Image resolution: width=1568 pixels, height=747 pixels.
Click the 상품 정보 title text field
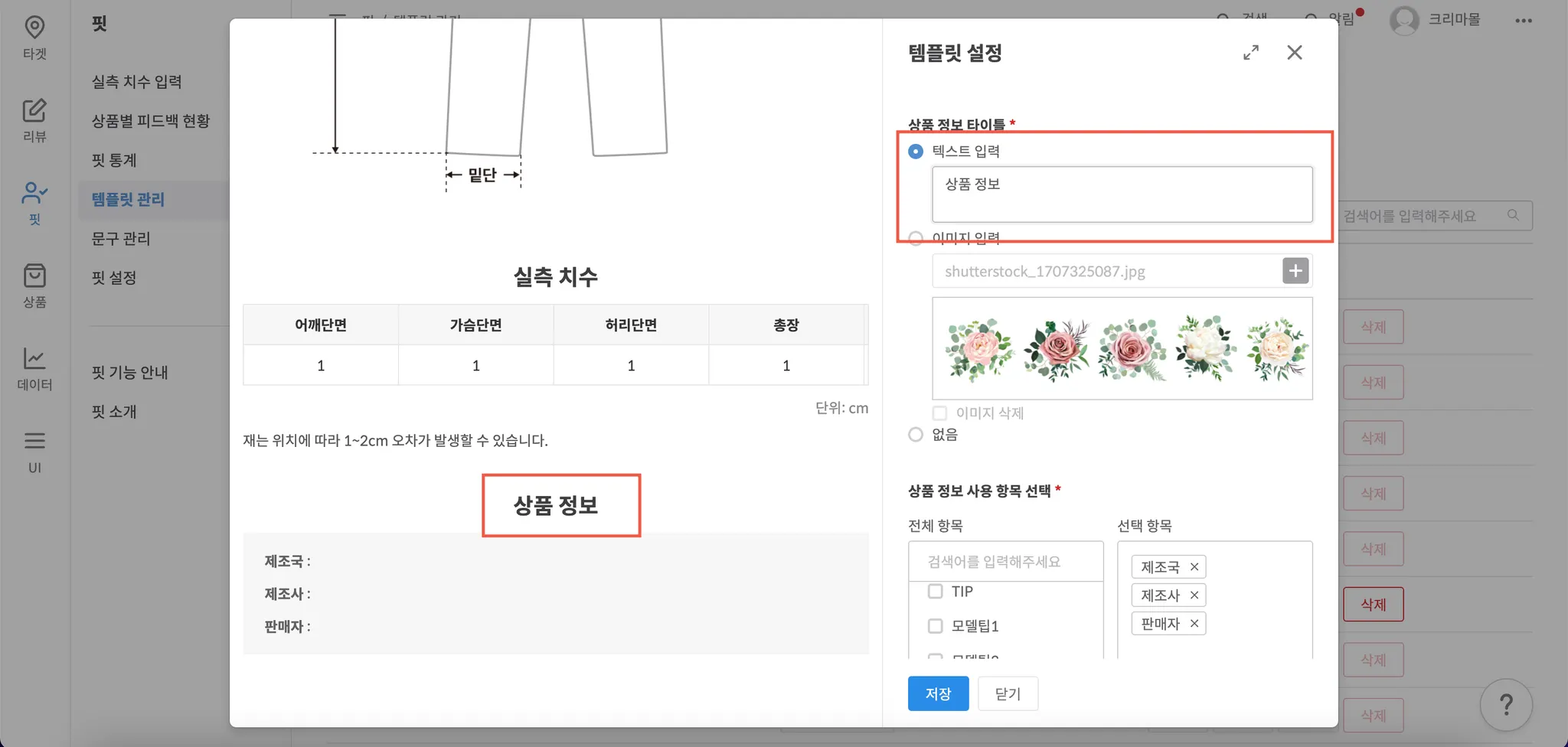(x=1122, y=194)
